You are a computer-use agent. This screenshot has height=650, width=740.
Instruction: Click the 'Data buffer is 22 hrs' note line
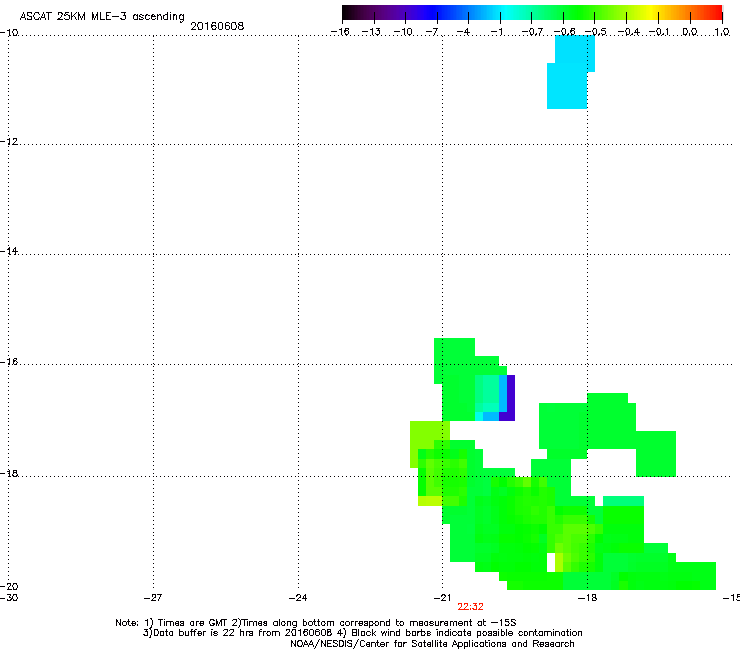point(362,633)
